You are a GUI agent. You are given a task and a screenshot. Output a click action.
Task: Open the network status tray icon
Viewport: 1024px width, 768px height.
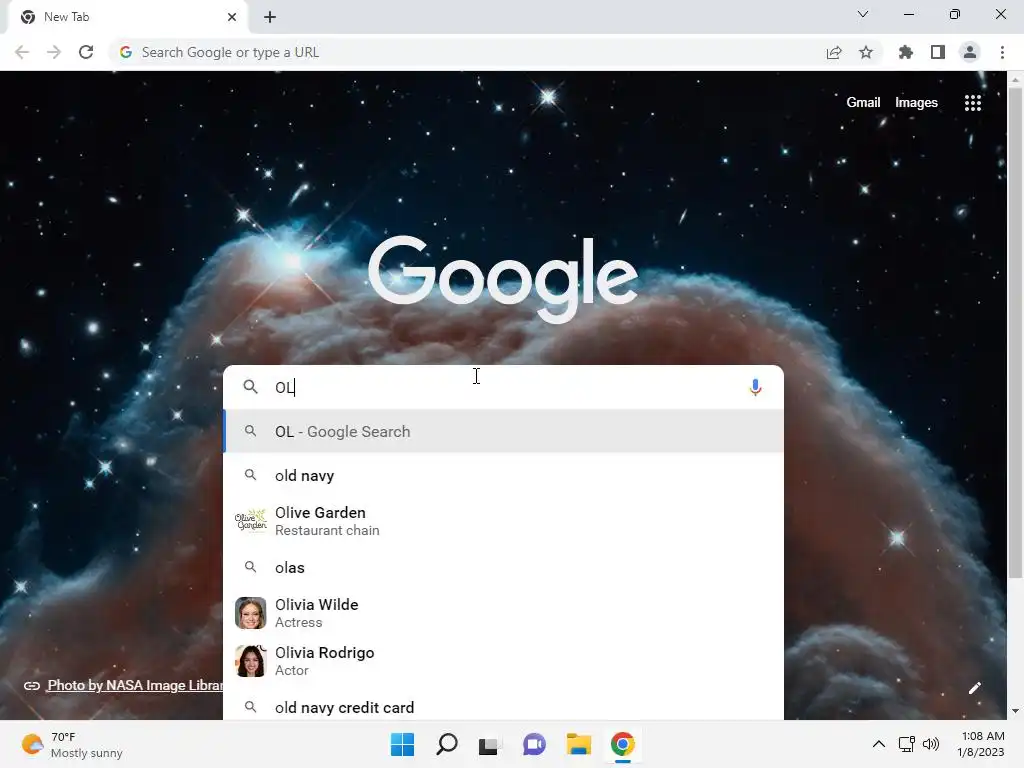(x=906, y=744)
